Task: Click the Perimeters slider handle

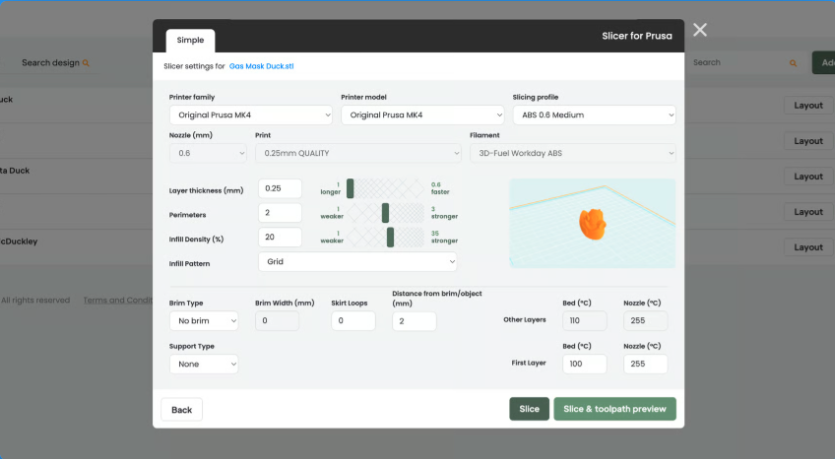Action: pyautogui.click(x=385, y=213)
